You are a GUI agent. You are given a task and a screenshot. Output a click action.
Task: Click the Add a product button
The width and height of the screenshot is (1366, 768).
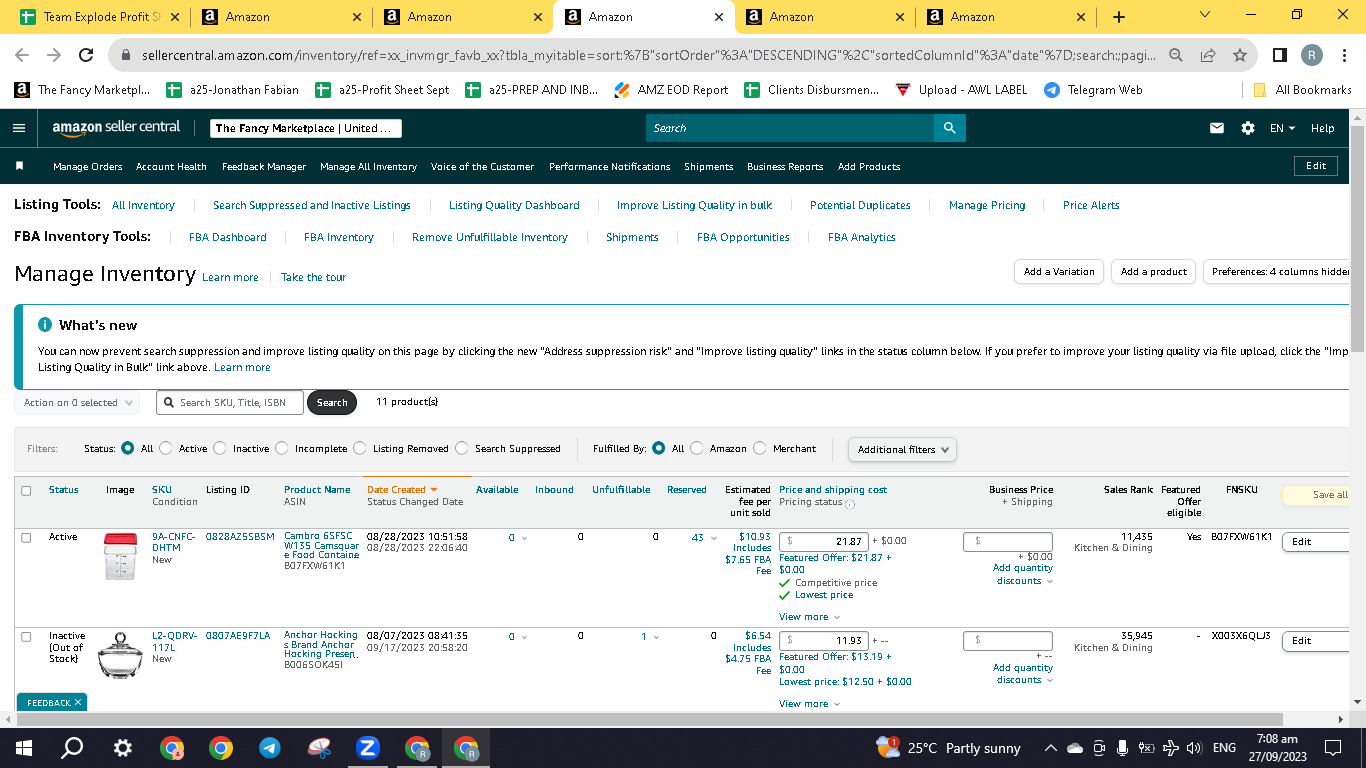pyautogui.click(x=1153, y=272)
